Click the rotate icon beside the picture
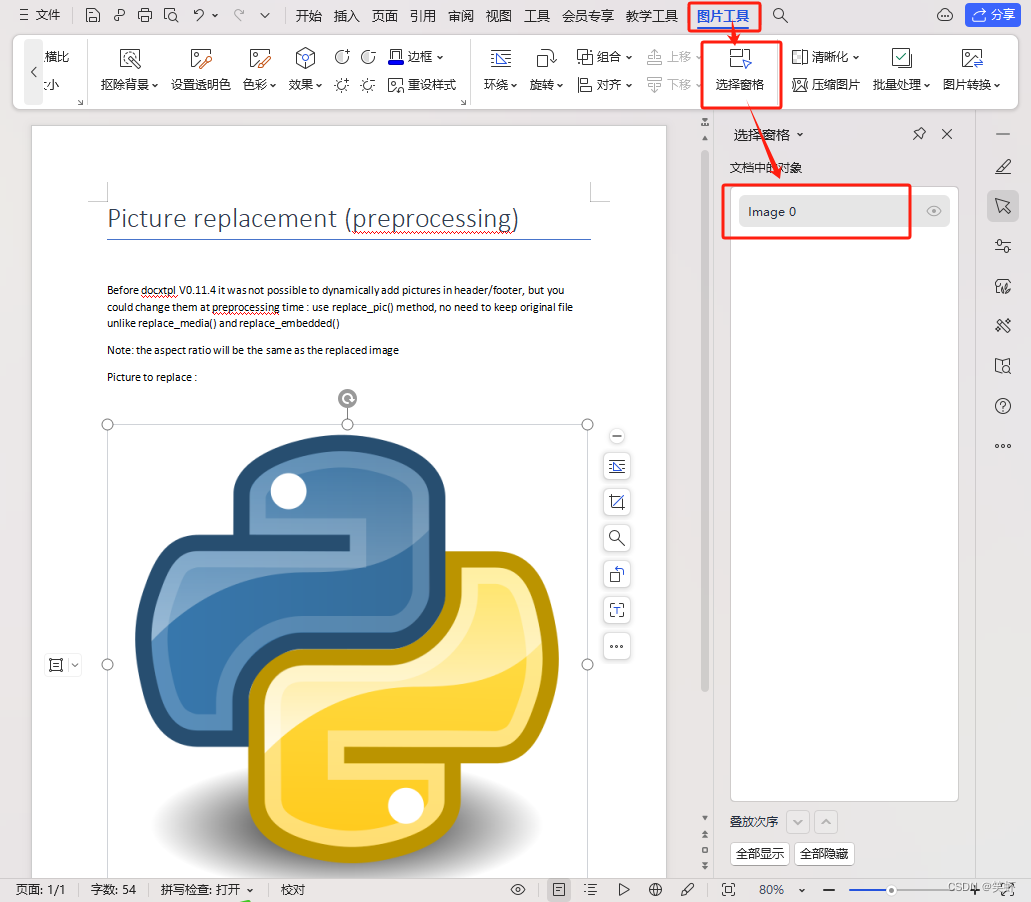 617,575
